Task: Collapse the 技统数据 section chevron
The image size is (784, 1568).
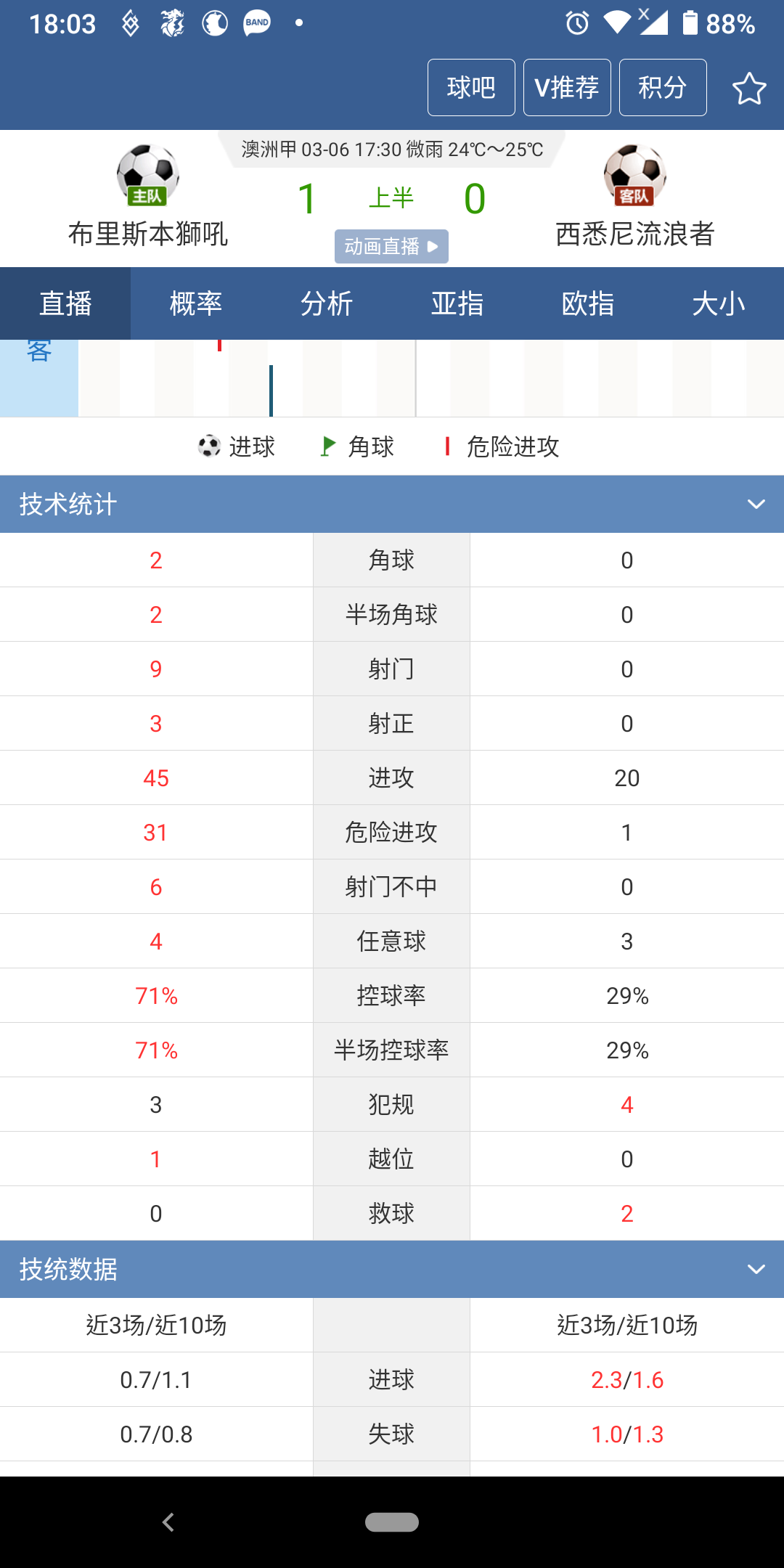Action: (756, 1269)
